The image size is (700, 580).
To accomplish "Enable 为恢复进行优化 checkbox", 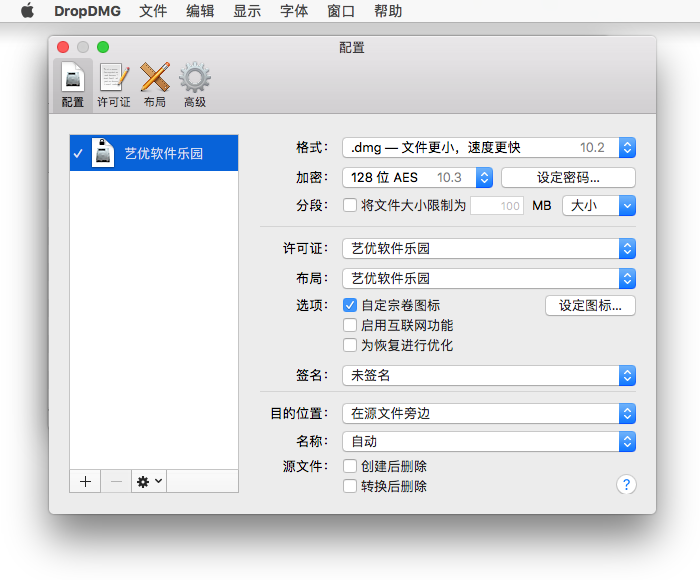I will [350, 345].
